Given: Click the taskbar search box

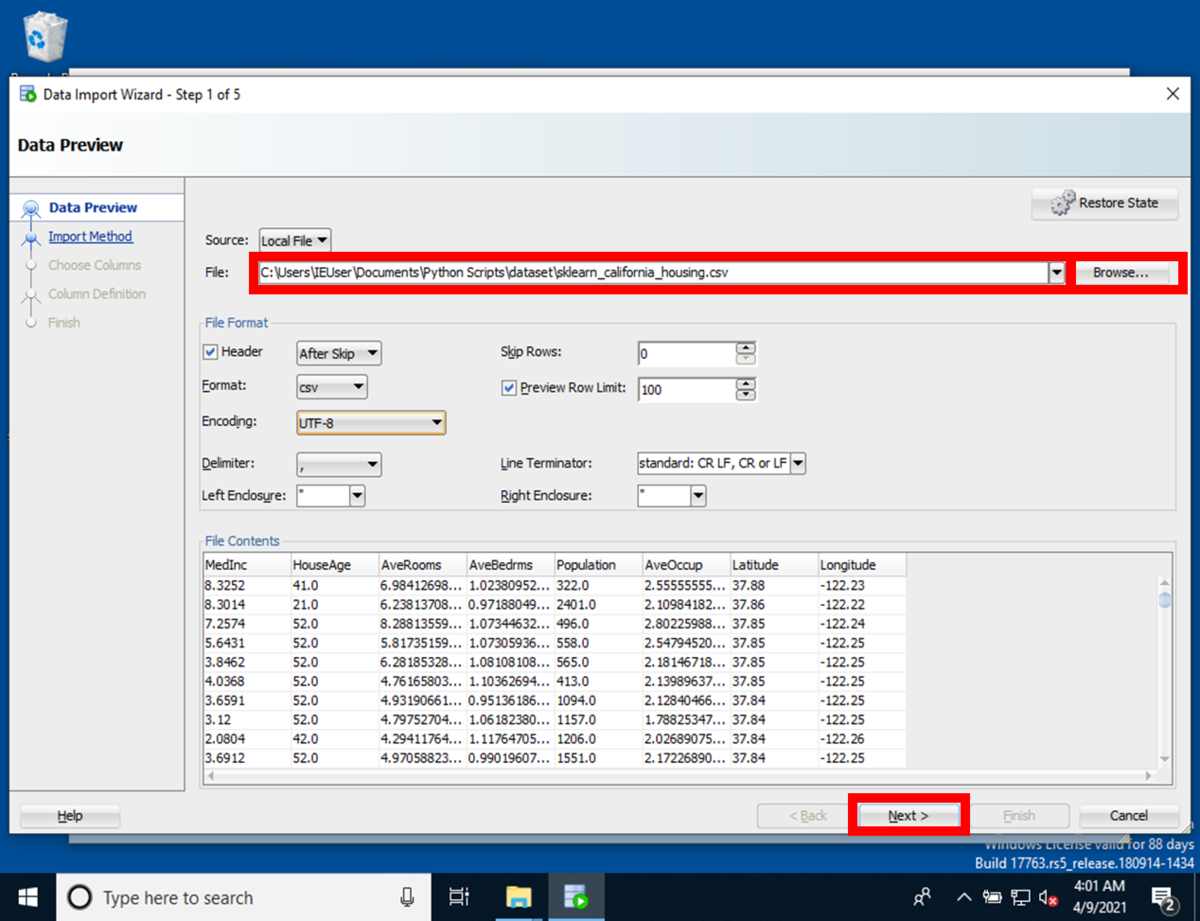Looking at the screenshot, I should pyautogui.click(x=243, y=897).
